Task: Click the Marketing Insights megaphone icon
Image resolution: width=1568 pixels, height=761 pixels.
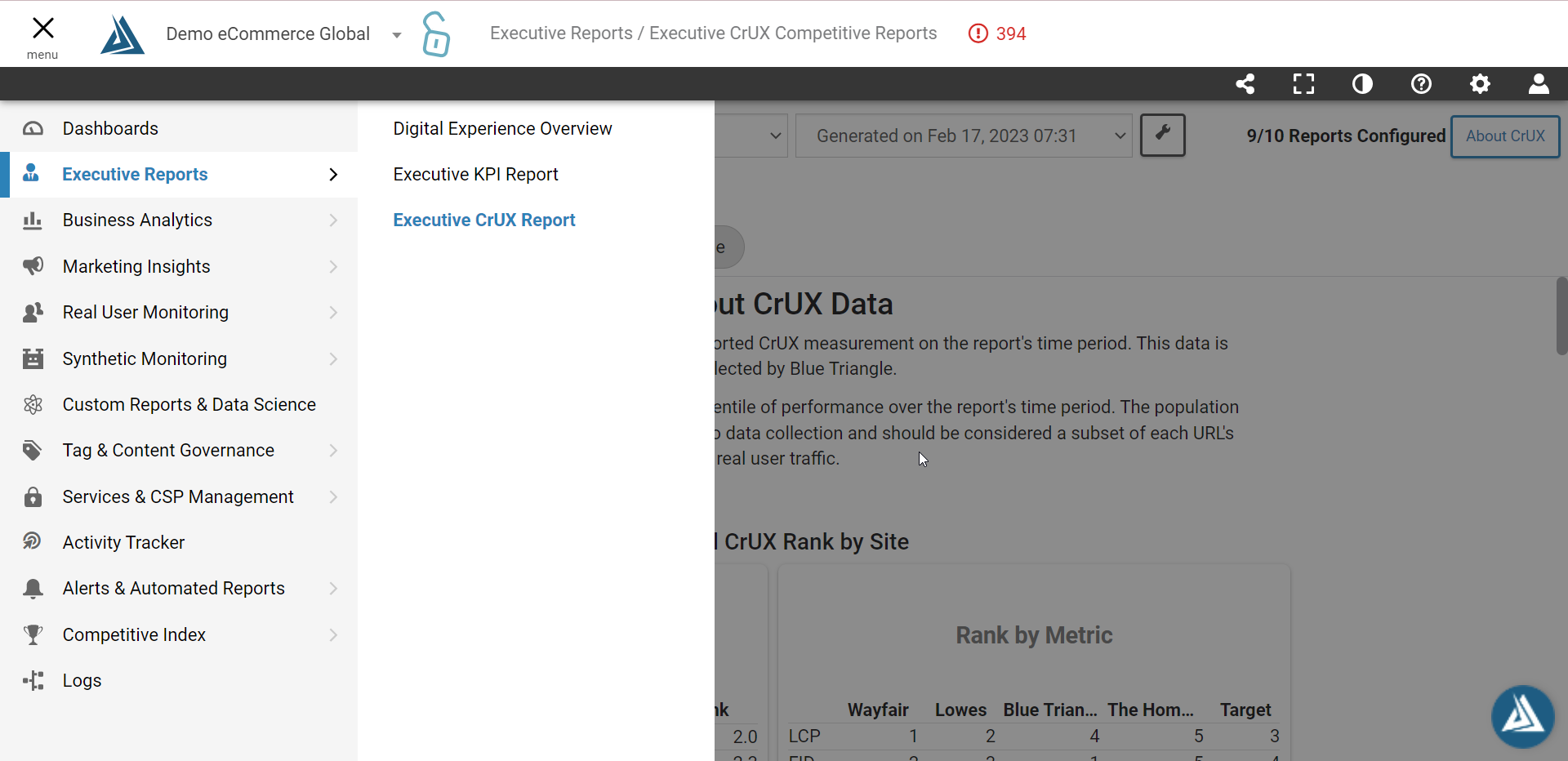Action: click(x=33, y=266)
